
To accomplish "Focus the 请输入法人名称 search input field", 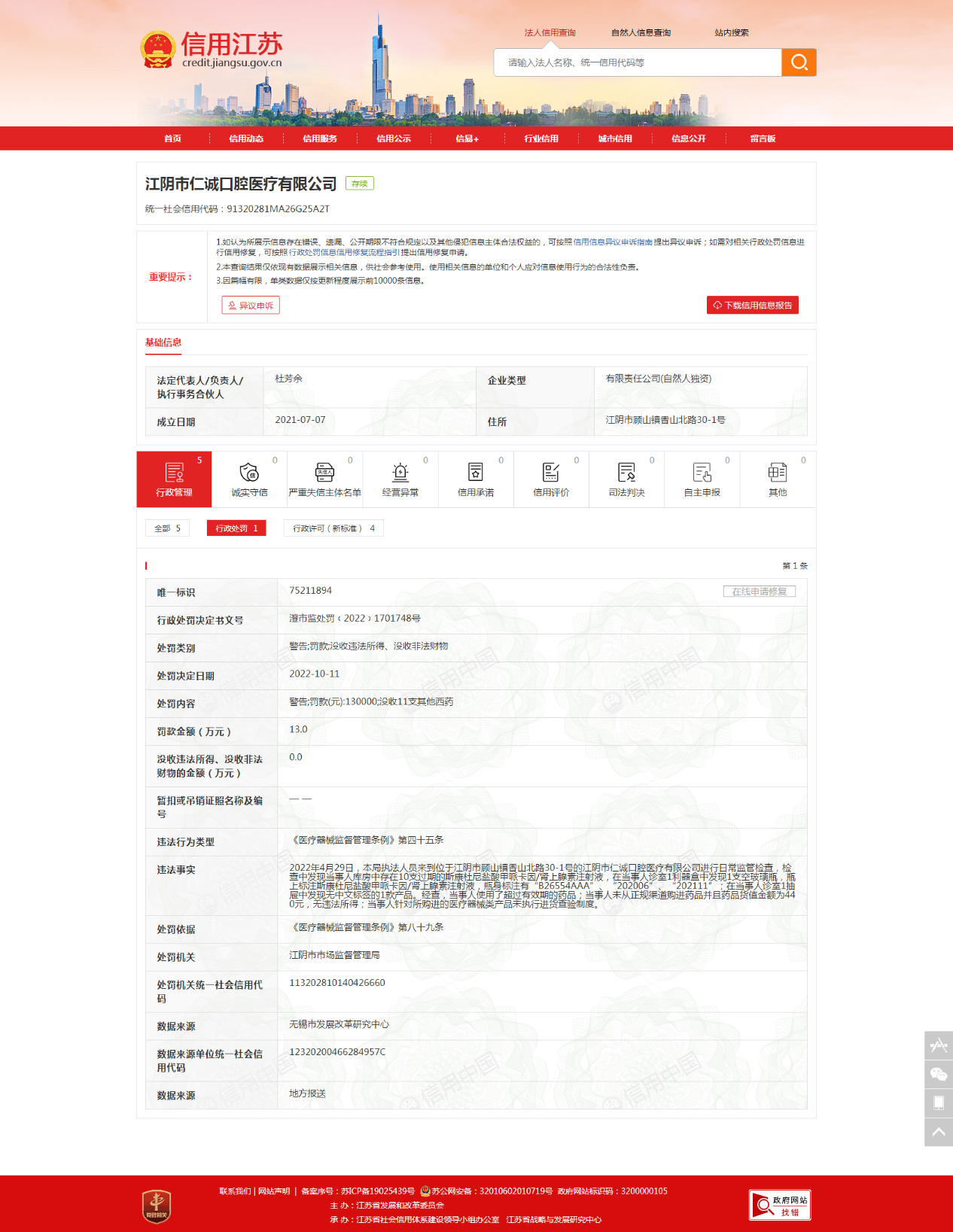I will [638, 62].
